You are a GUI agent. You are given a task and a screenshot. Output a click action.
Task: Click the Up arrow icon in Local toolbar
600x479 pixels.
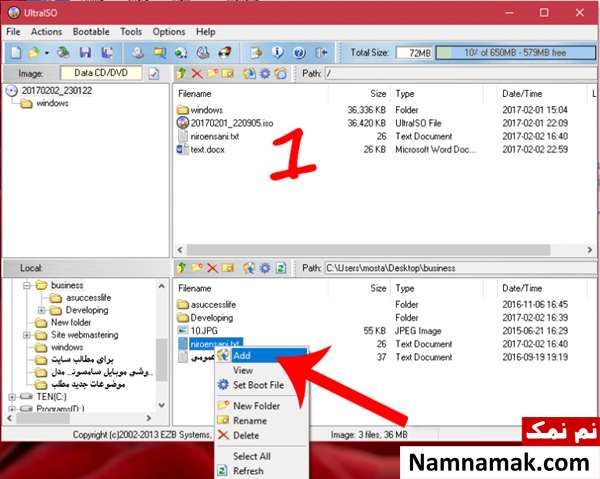(181, 268)
